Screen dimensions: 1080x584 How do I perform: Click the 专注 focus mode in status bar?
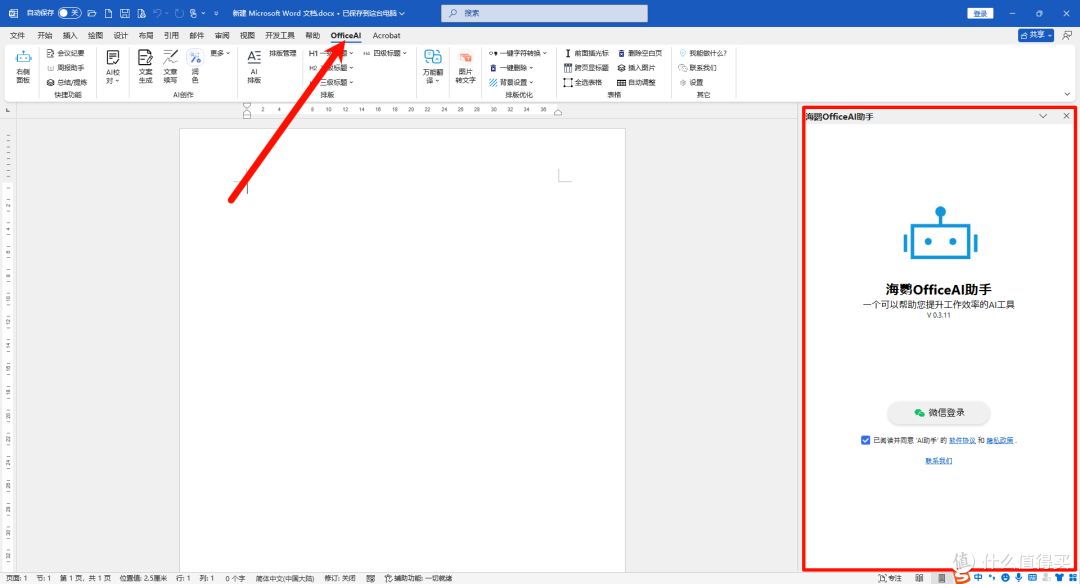(890, 578)
